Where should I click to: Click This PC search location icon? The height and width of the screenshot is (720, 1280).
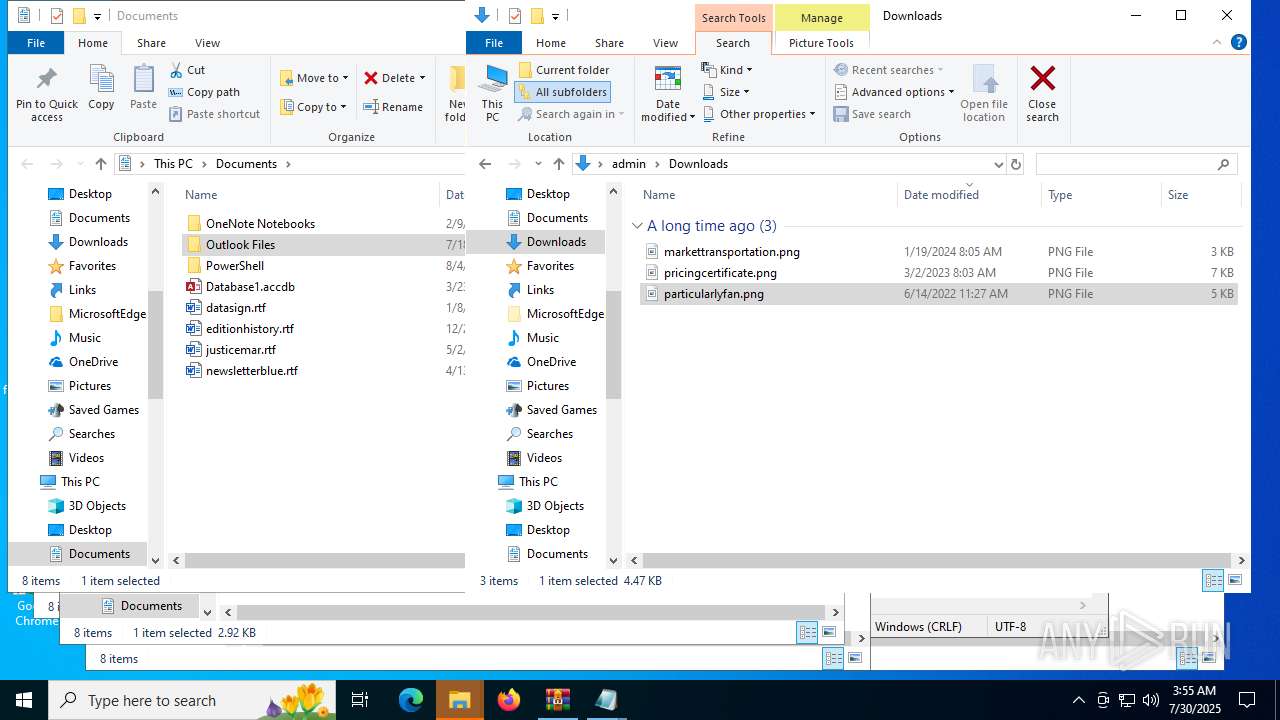click(492, 93)
